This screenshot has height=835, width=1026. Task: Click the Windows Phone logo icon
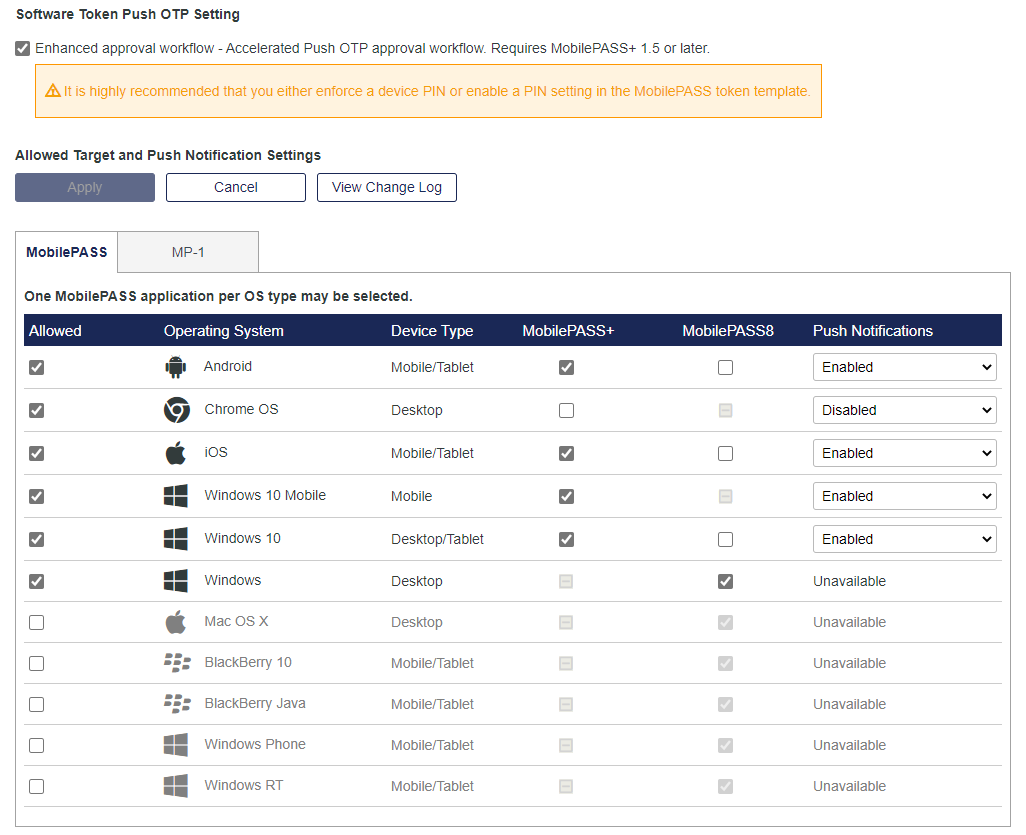tap(176, 745)
